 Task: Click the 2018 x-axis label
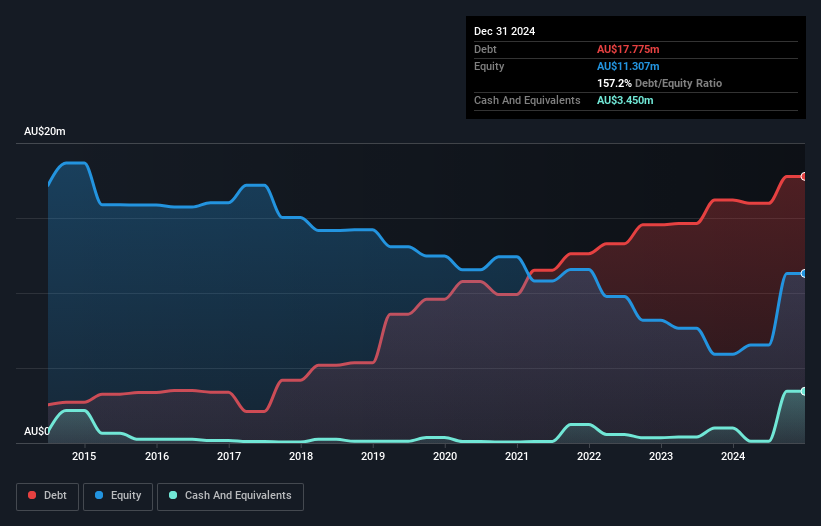click(x=301, y=456)
